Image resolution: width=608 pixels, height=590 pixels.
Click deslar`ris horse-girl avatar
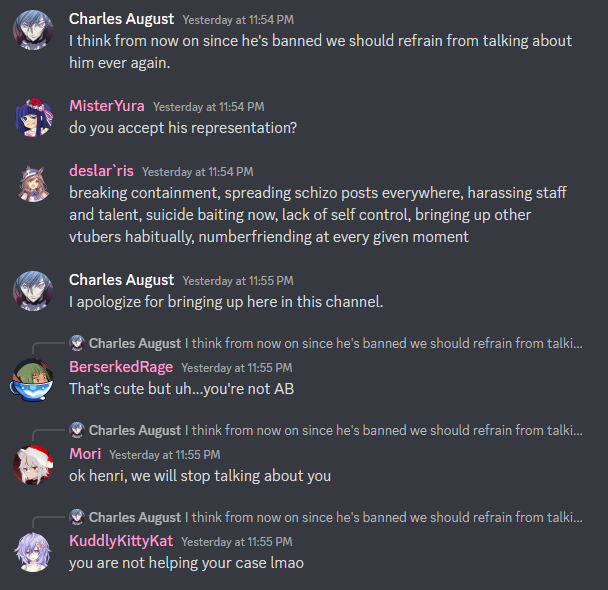pyautogui.click(x=33, y=183)
